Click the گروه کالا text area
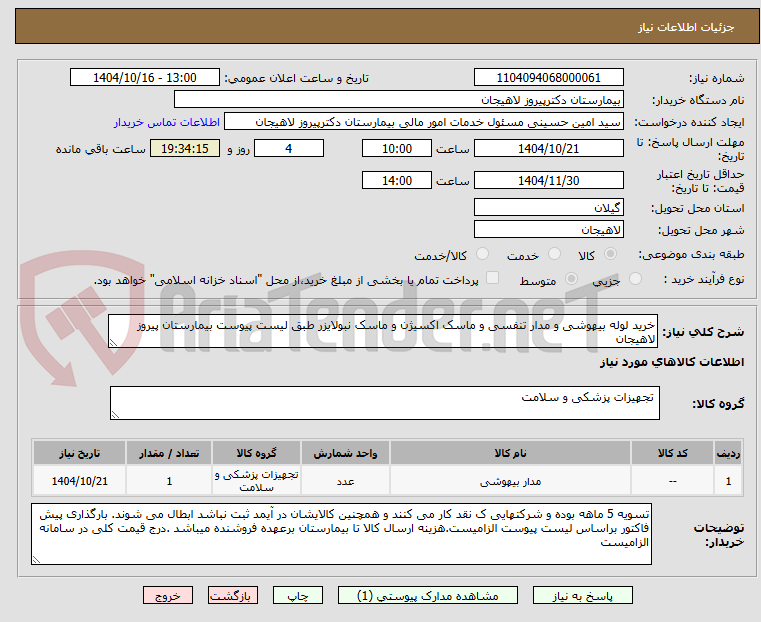761x622 pixels. 385,403
